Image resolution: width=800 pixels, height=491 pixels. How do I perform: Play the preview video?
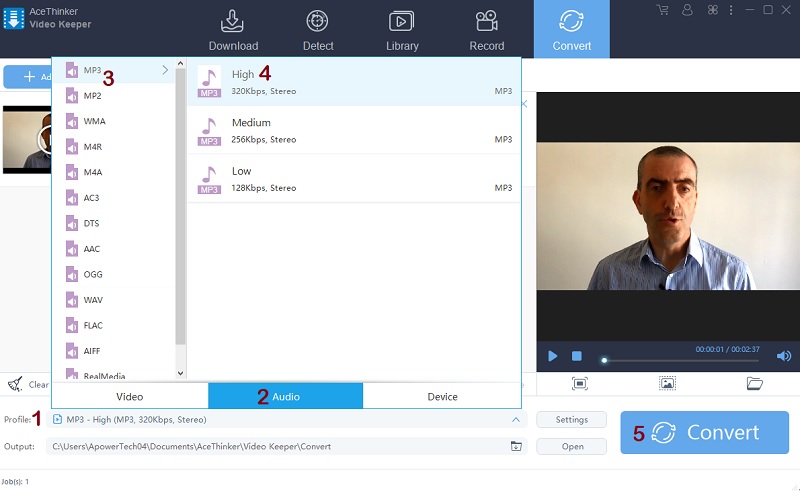click(x=553, y=356)
